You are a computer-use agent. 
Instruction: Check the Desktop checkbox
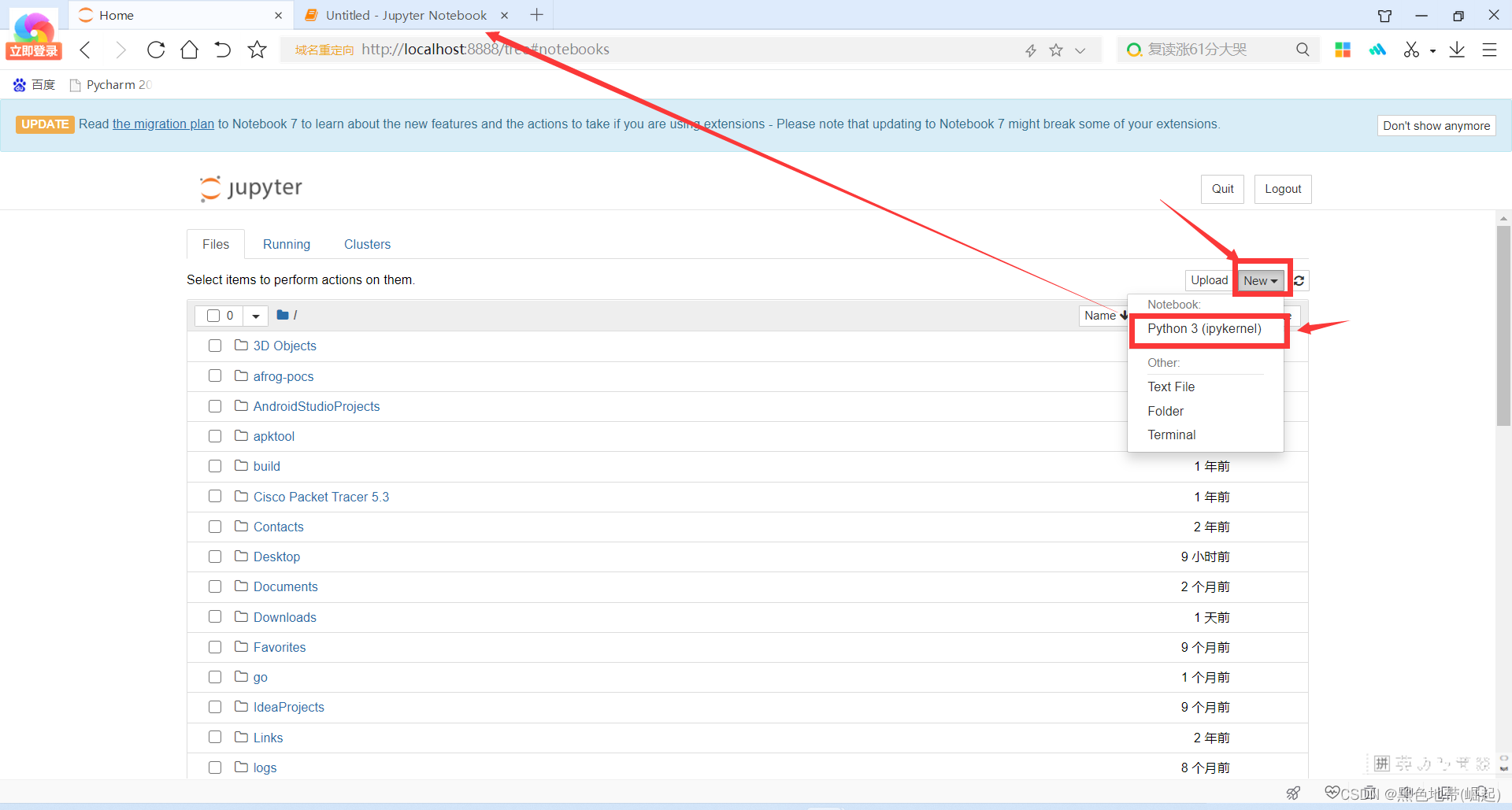click(x=215, y=557)
